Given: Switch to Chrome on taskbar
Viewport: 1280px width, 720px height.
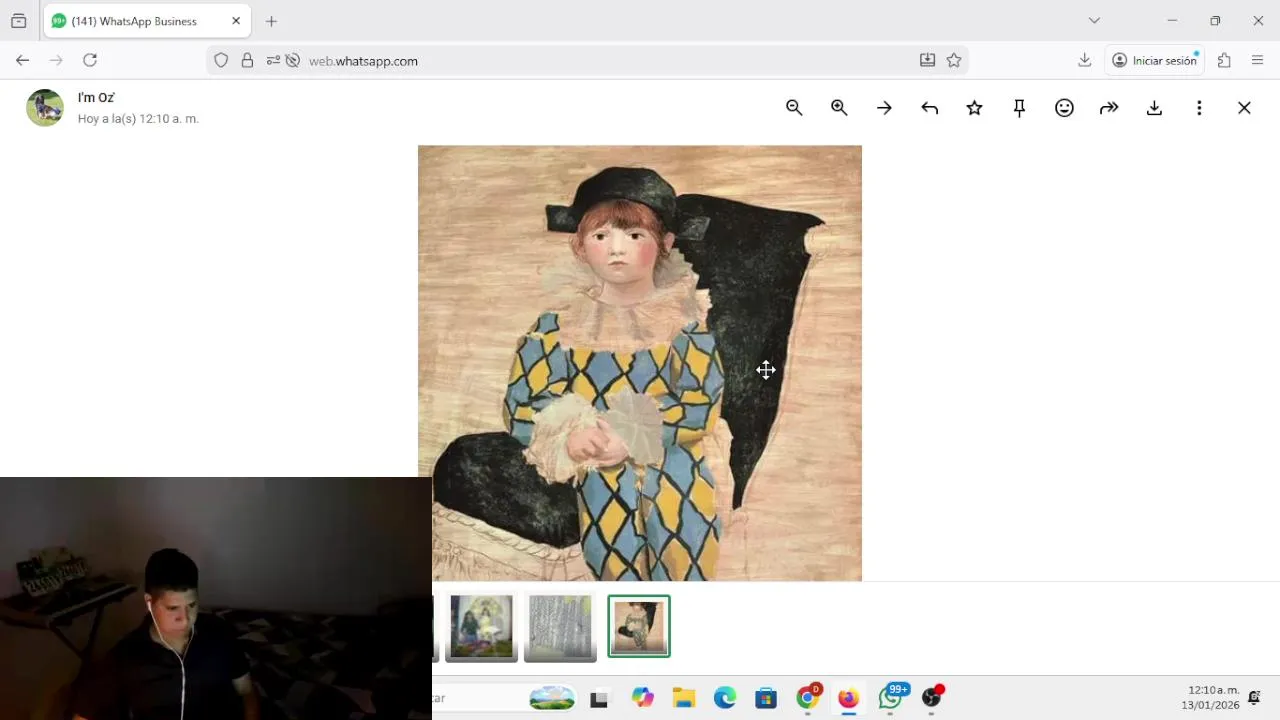Looking at the screenshot, I should click(x=807, y=697).
